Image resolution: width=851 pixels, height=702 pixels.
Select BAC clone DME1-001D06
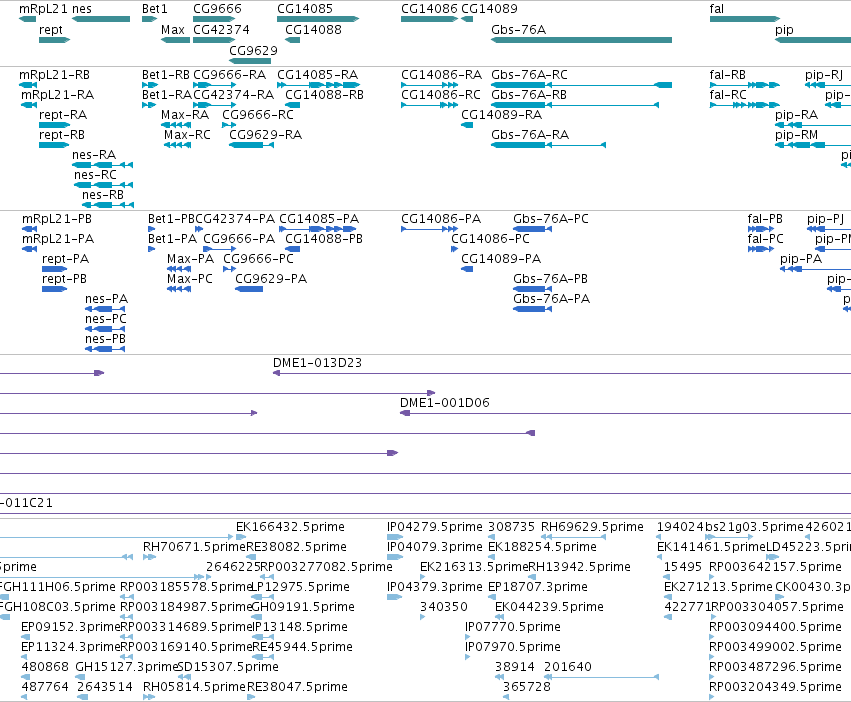(444, 403)
